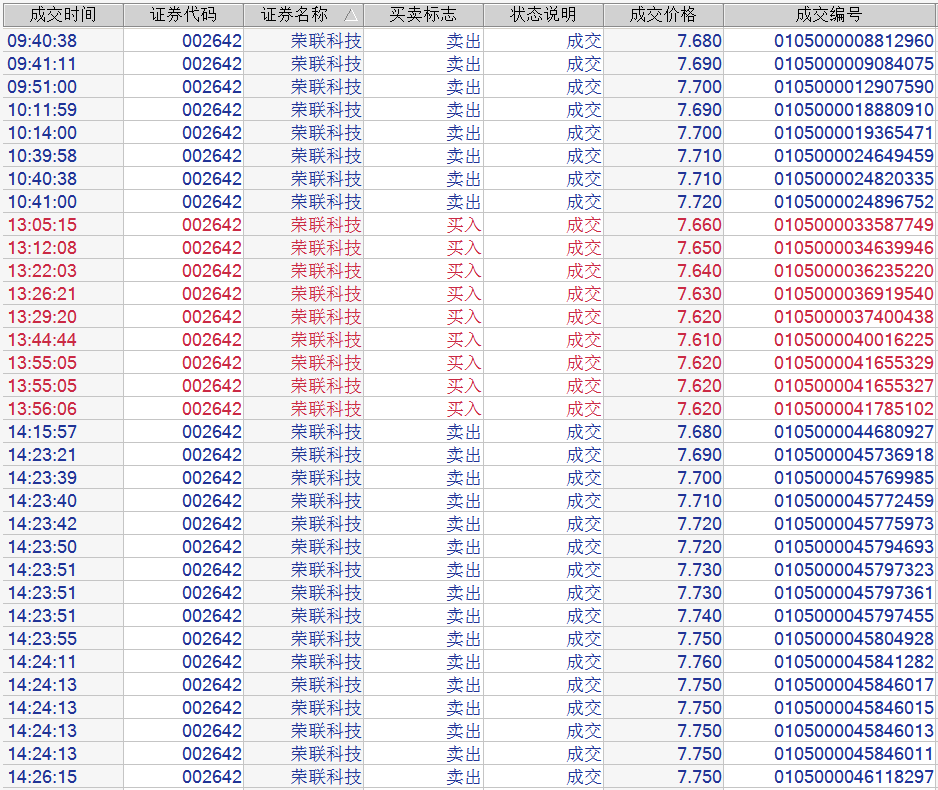Select trade time 09:40:38

(x=42, y=41)
